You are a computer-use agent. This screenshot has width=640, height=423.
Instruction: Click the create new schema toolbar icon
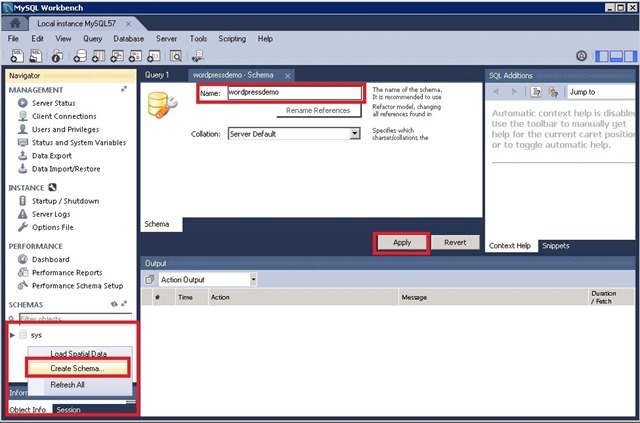[x=80, y=56]
